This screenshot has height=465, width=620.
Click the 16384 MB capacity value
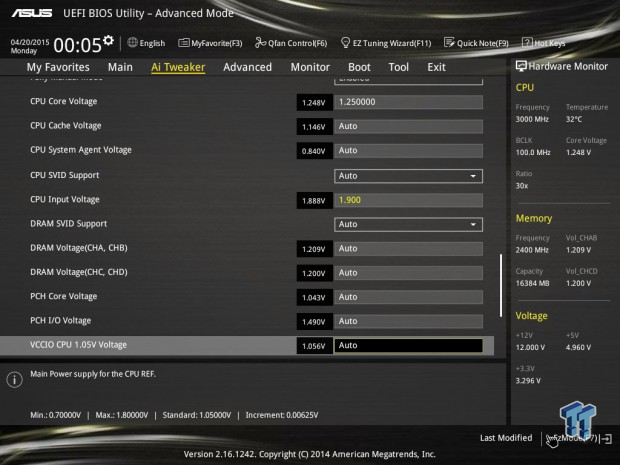(x=532, y=283)
